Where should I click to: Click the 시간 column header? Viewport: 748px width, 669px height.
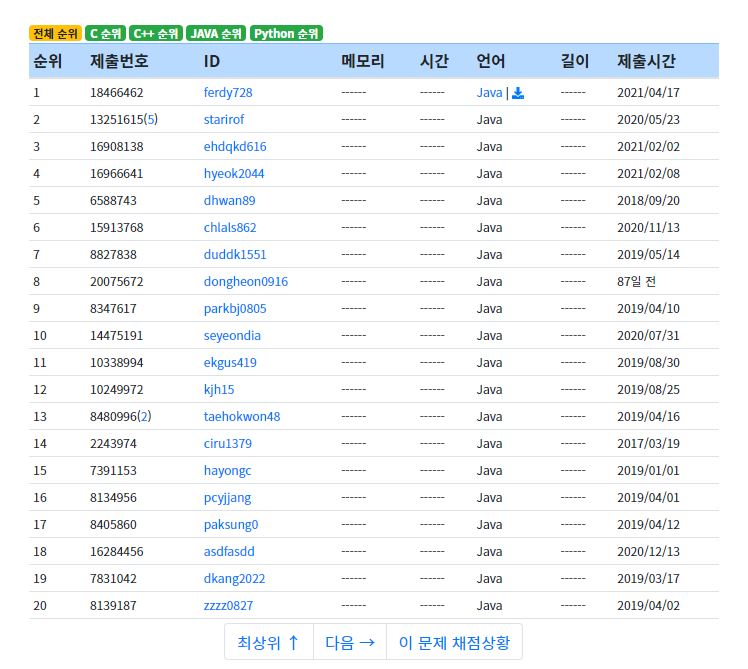coord(434,61)
